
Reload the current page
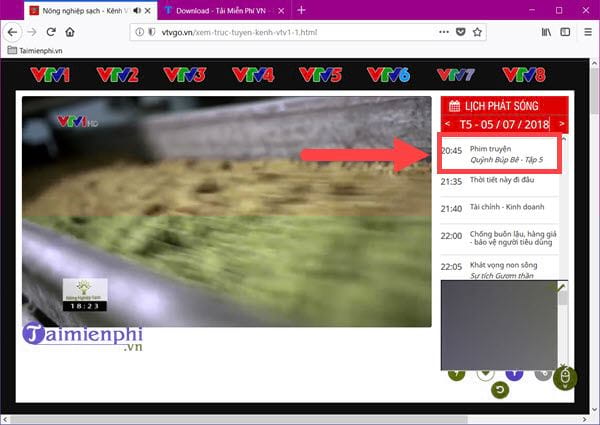tap(51, 32)
